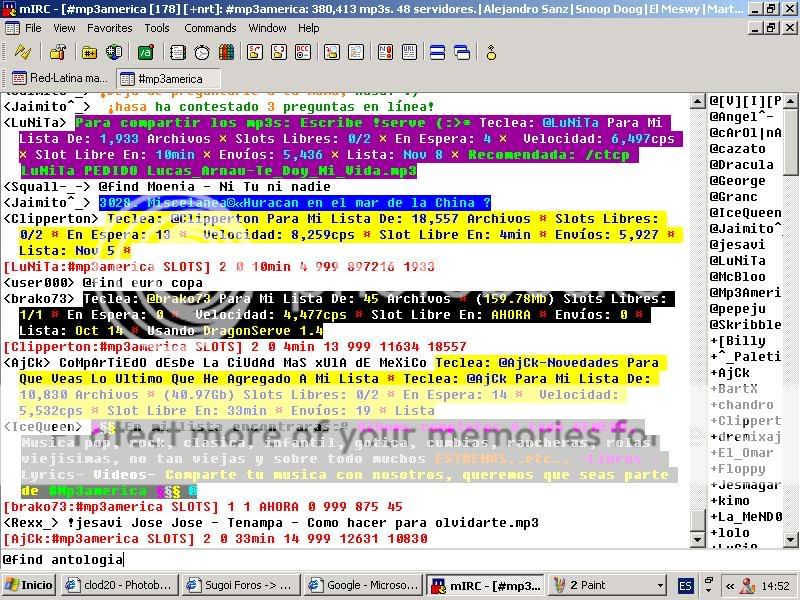
Task: Select nick @George in user list
Action: [x=738, y=181]
